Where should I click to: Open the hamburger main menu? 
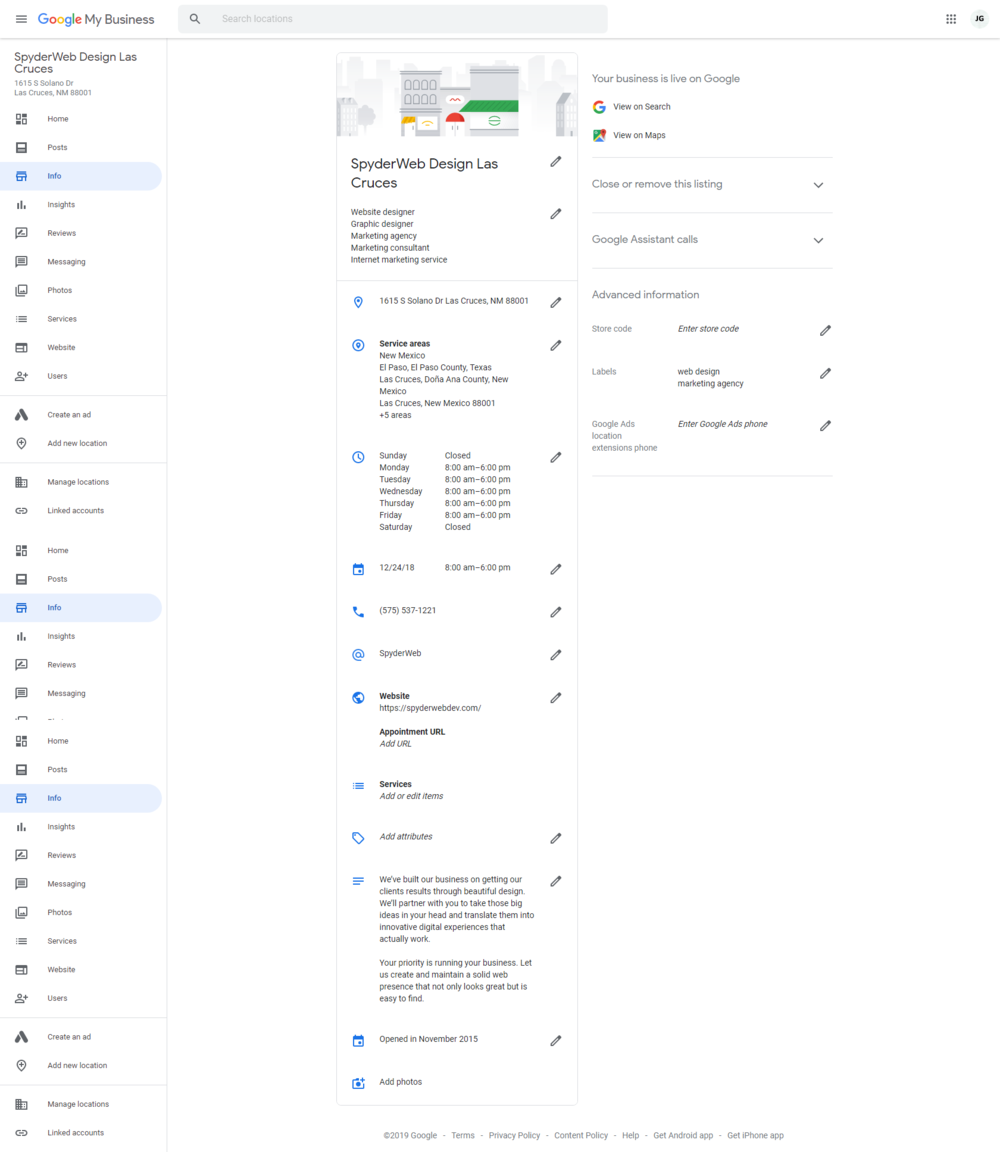[x=21, y=19]
